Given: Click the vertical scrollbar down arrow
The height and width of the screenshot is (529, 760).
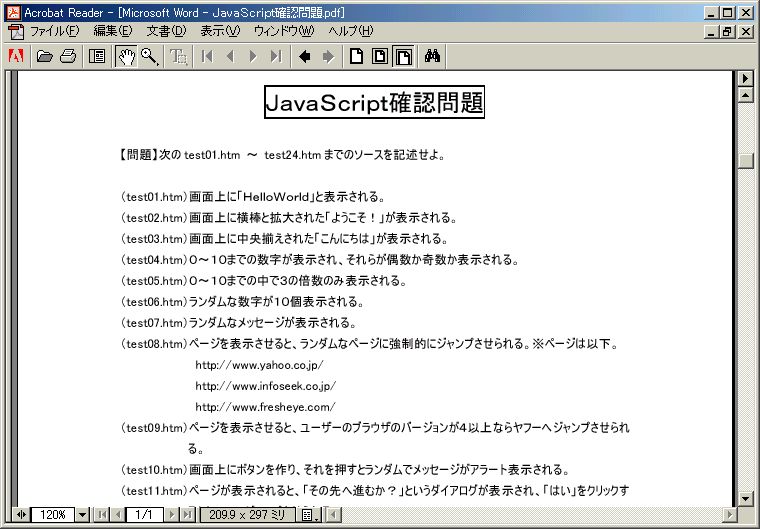Looking at the screenshot, I should 745,498.
